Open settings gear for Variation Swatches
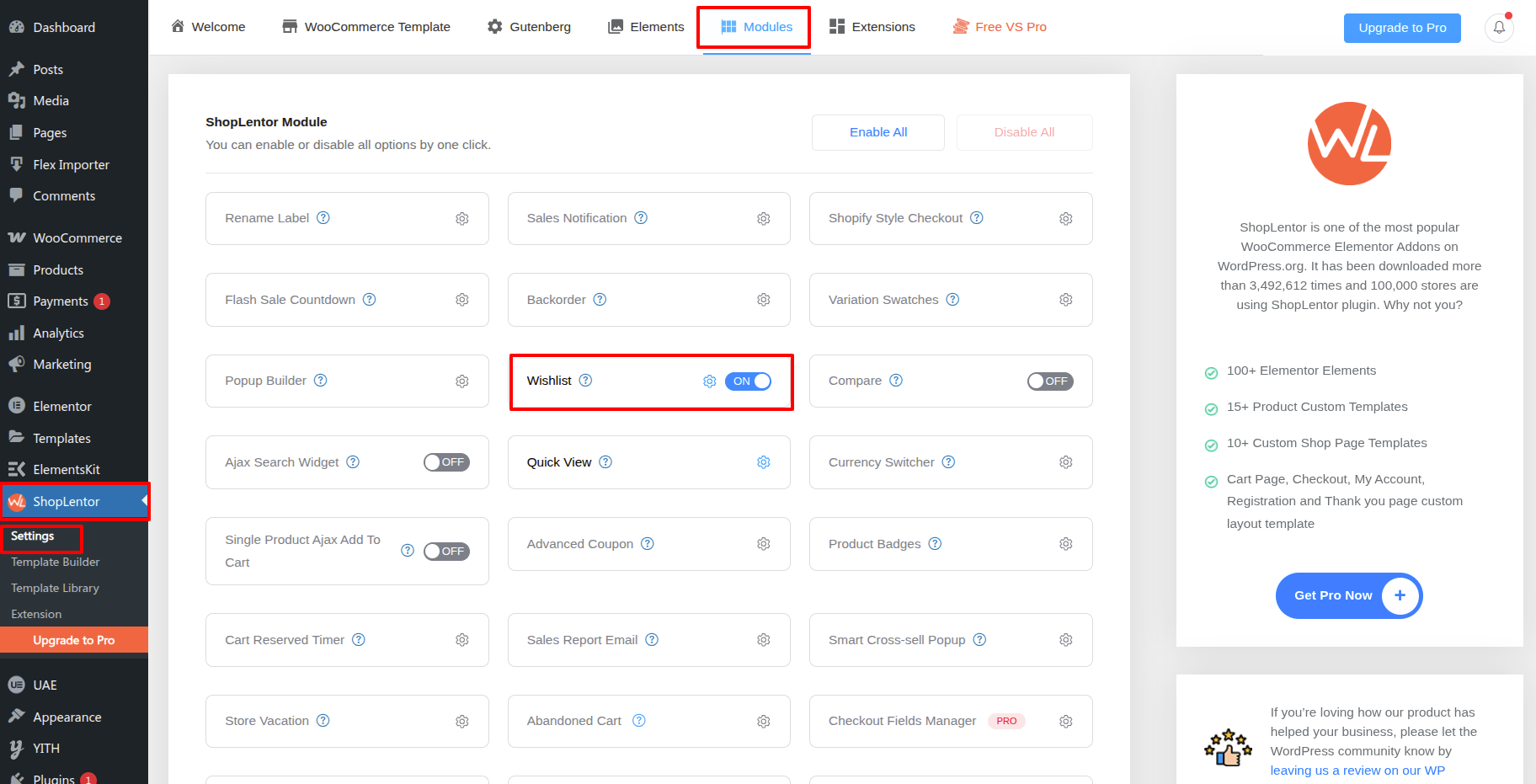The width and height of the screenshot is (1536, 784). pos(1066,300)
